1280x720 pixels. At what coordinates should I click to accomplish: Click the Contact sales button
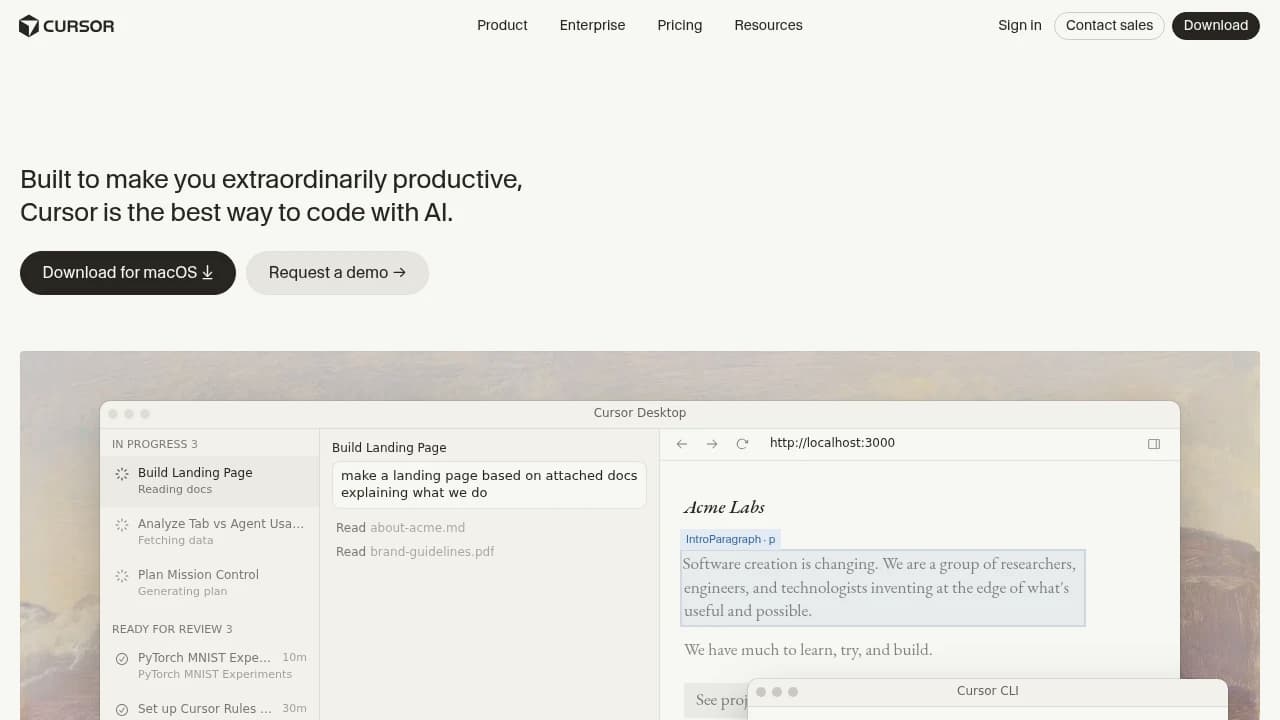coord(1109,25)
